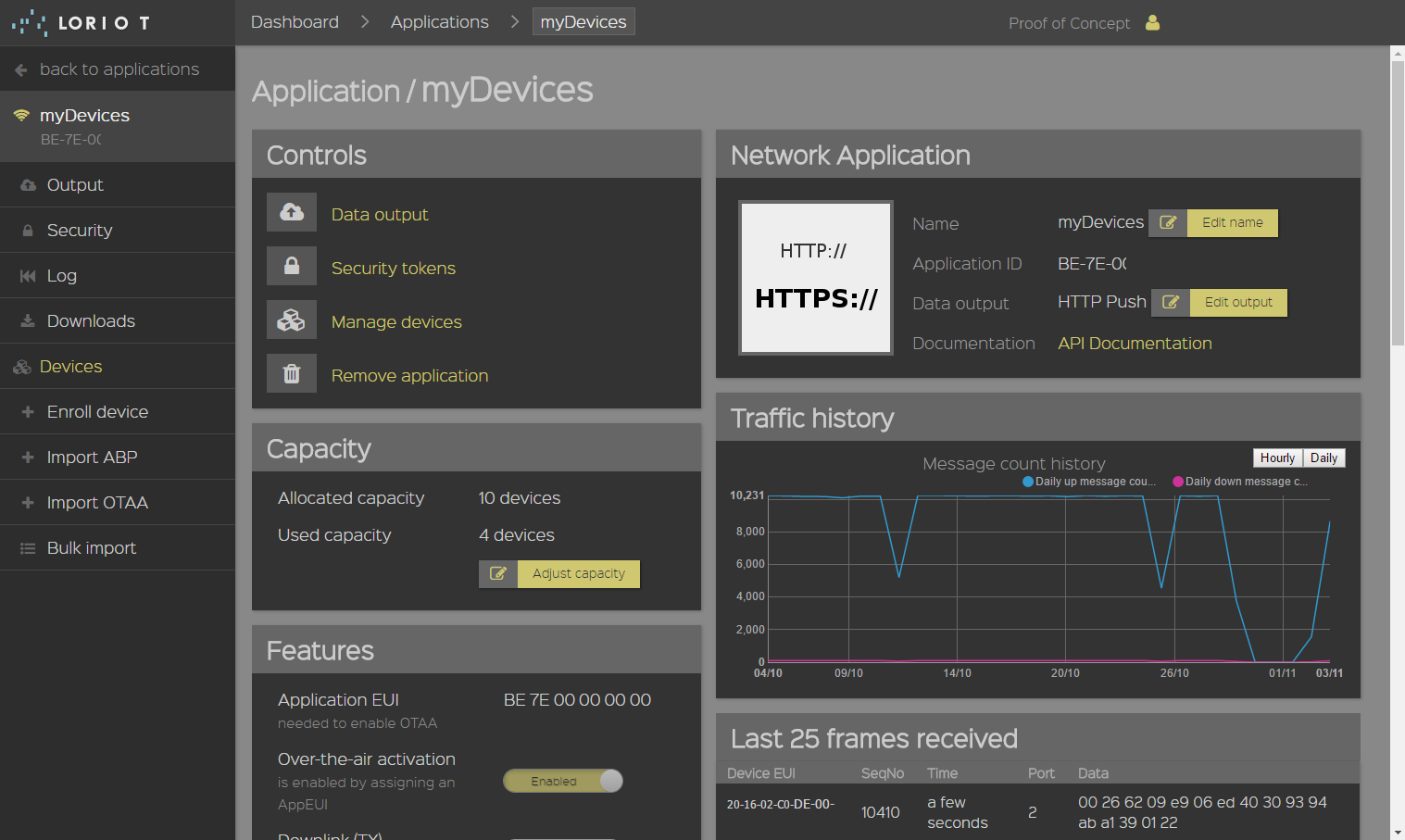Click the blue Daily up message legend dot
Image resolution: width=1405 pixels, height=840 pixels.
(1028, 482)
